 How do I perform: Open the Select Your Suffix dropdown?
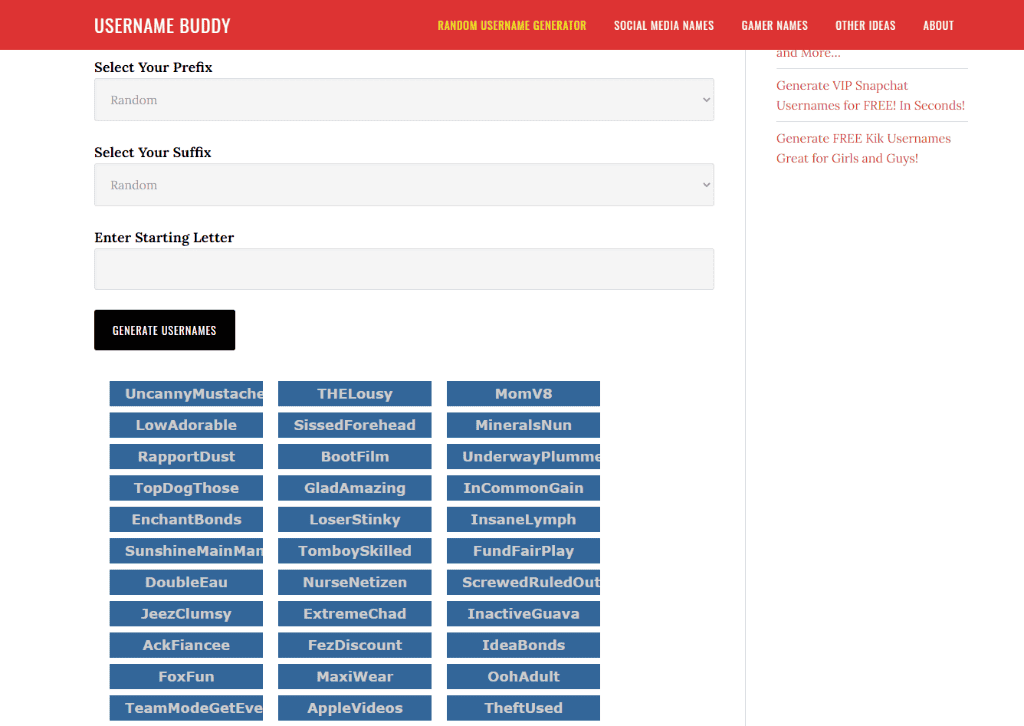(x=404, y=185)
